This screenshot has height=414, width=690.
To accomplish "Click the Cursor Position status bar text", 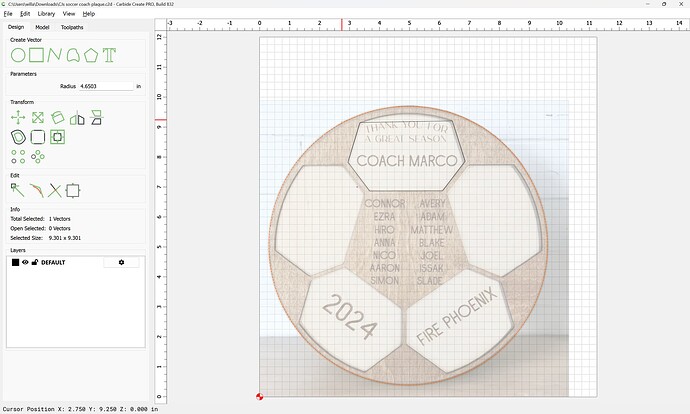I will pyautogui.click(x=81, y=409).
